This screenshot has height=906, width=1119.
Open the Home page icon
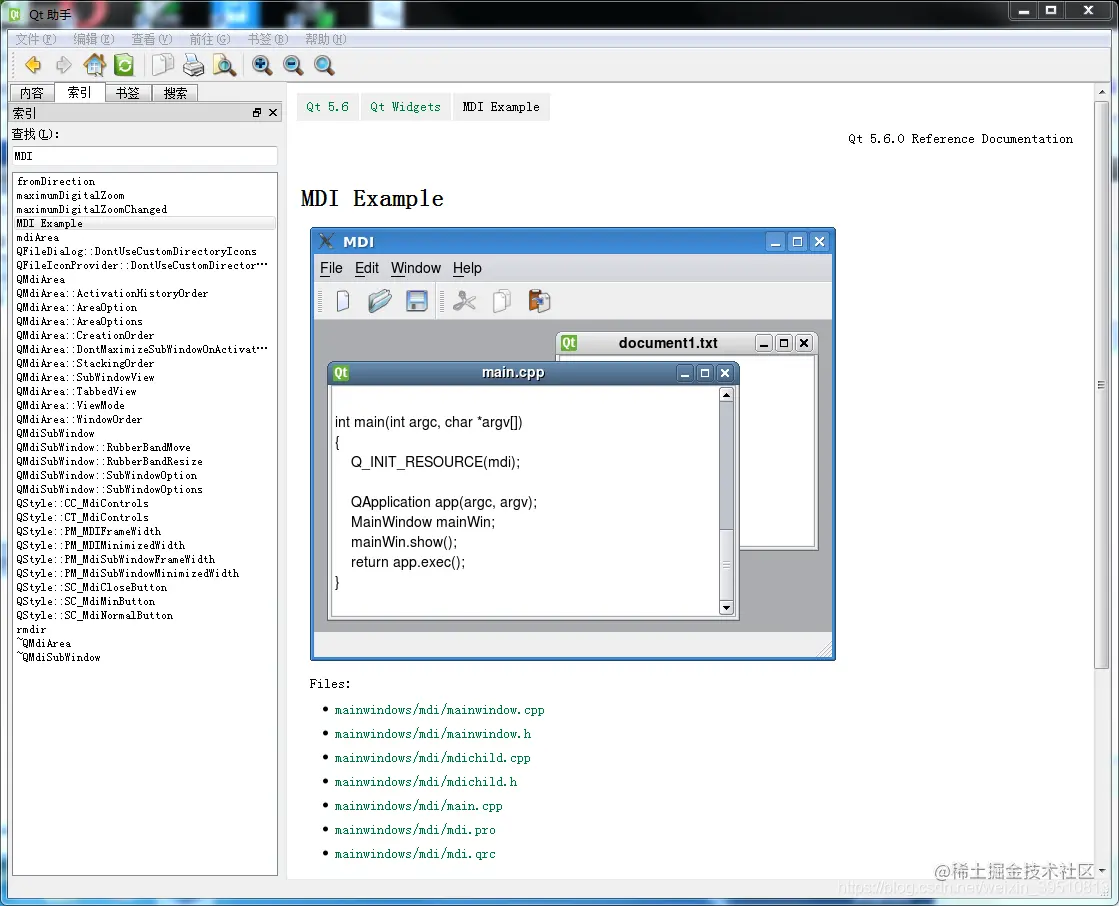(x=94, y=66)
